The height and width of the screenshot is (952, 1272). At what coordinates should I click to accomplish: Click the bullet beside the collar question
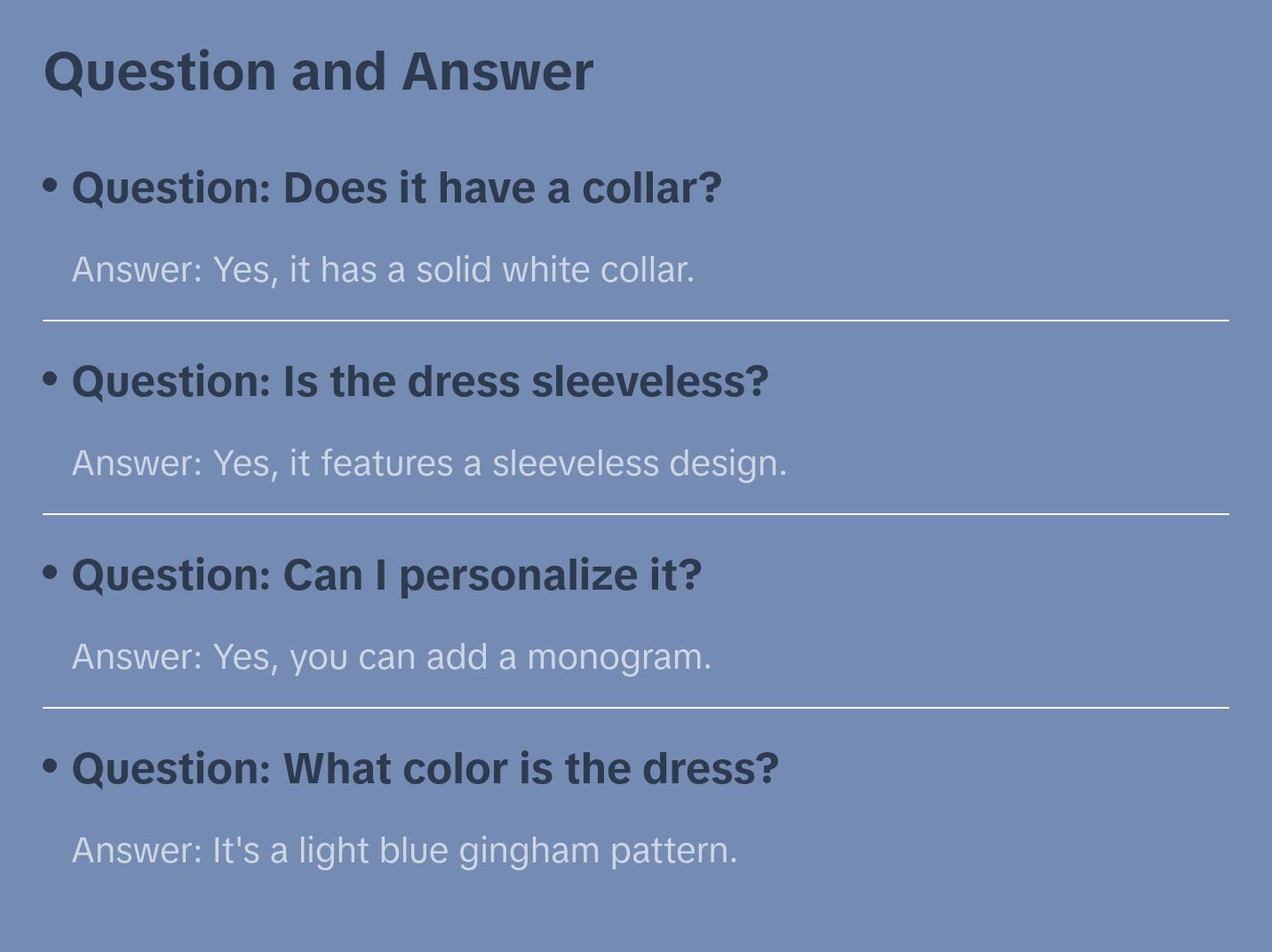click(x=51, y=186)
